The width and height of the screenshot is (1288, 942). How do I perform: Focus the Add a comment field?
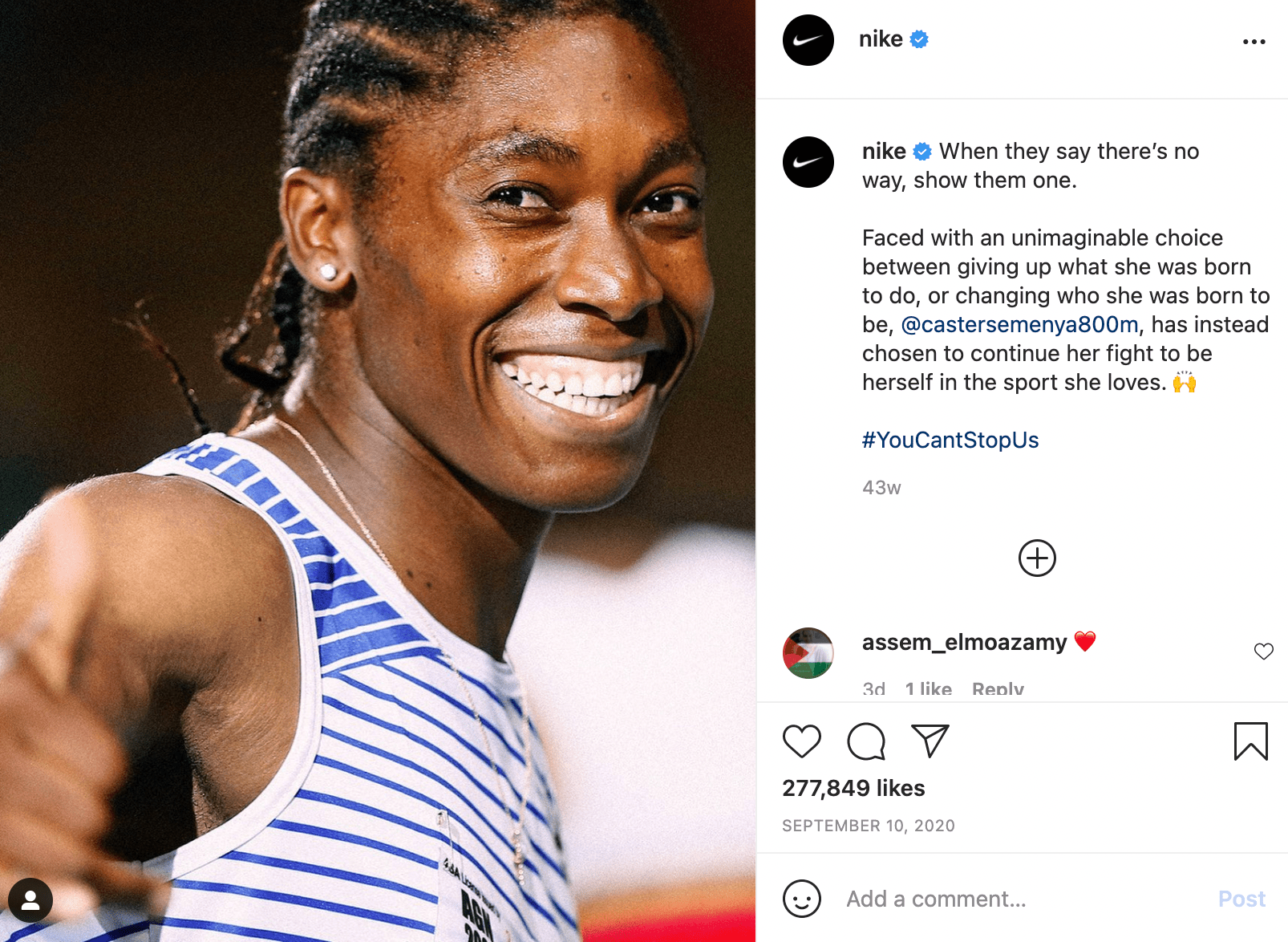[1019, 899]
